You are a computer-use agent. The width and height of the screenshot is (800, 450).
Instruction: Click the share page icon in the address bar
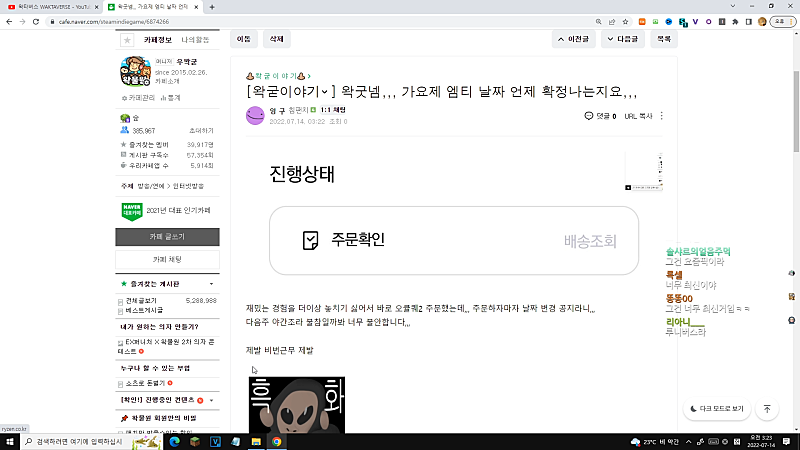(x=612, y=22)
